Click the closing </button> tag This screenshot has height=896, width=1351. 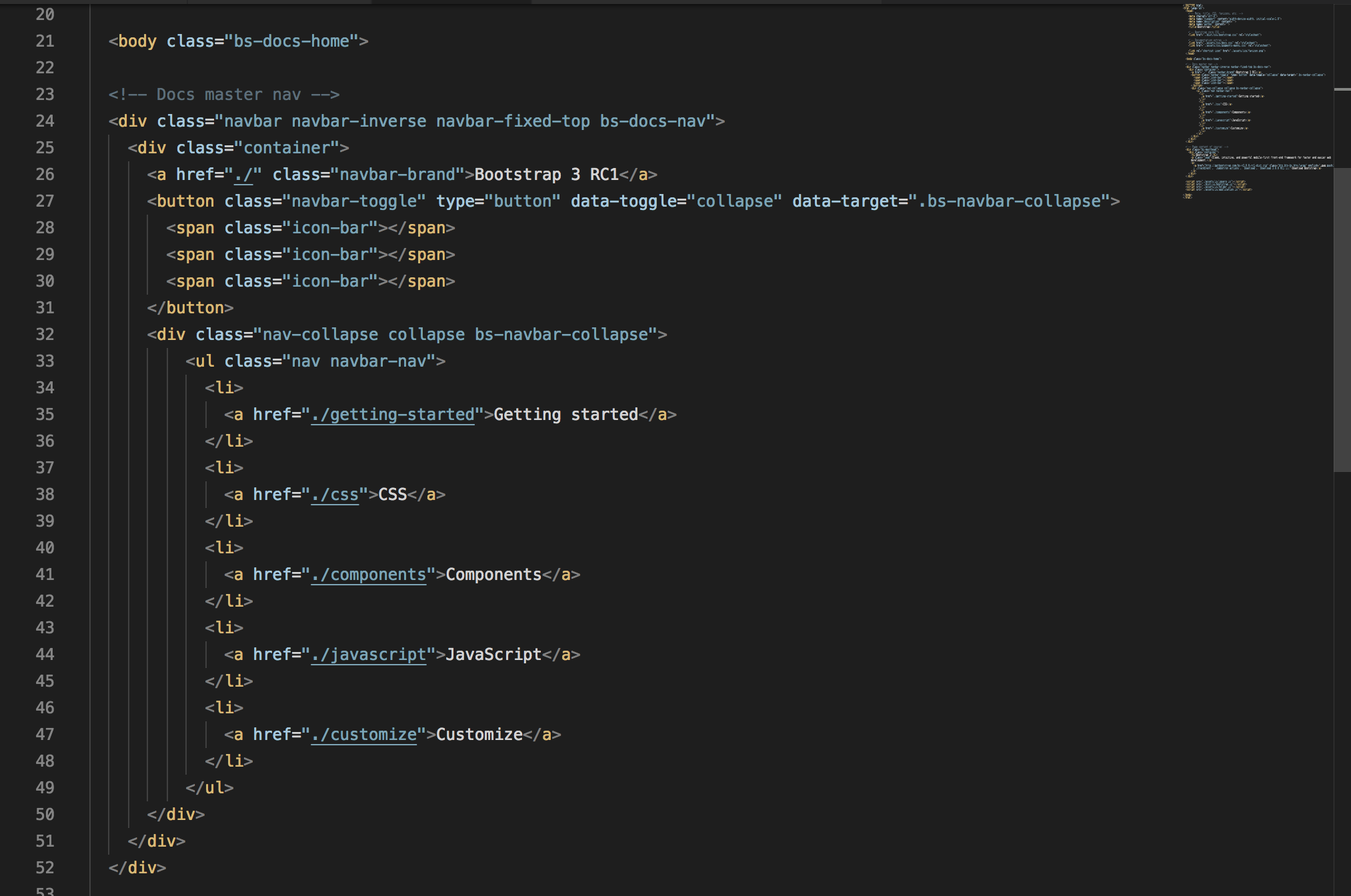[x=190, y=308]
